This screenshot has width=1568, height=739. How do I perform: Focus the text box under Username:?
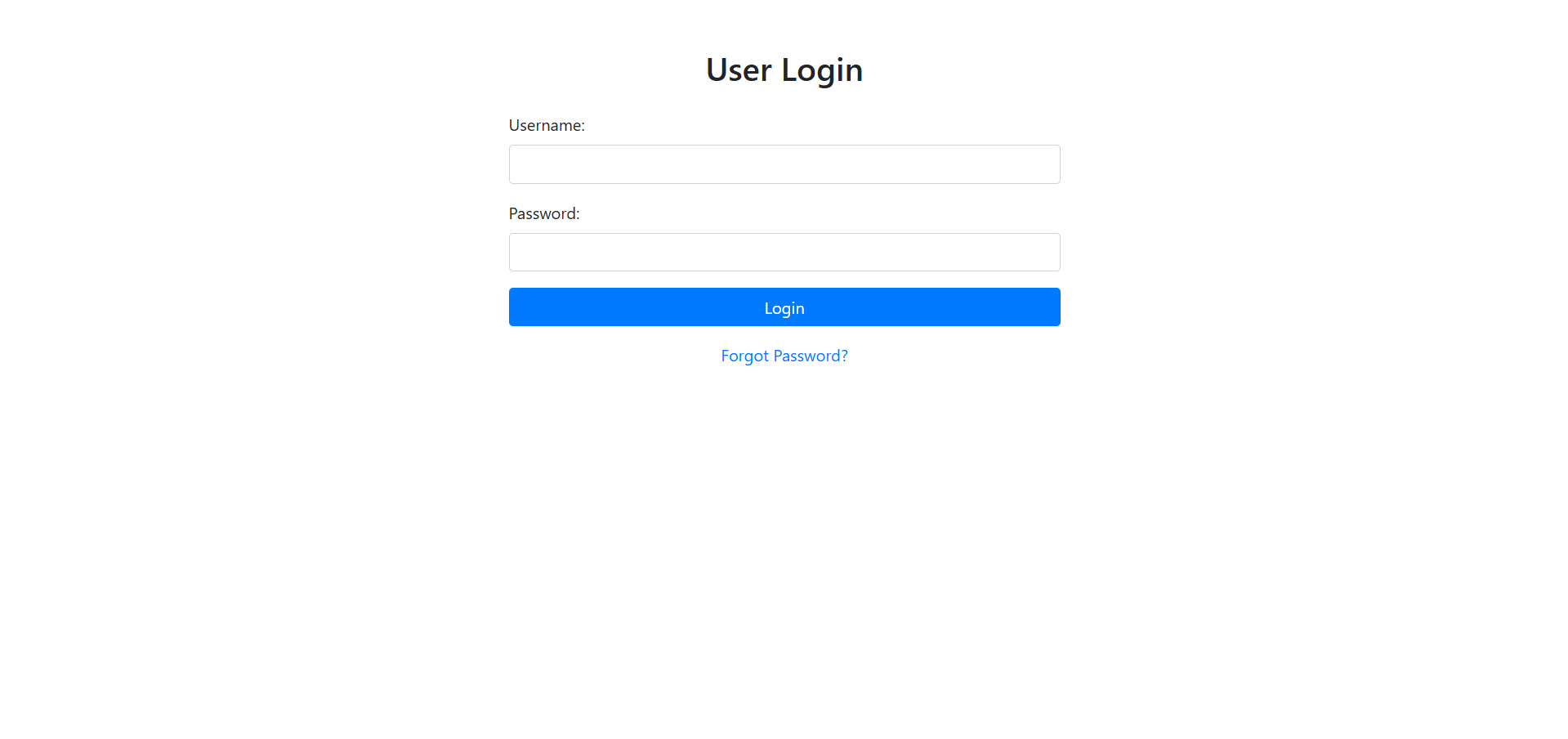pos(784,164)
